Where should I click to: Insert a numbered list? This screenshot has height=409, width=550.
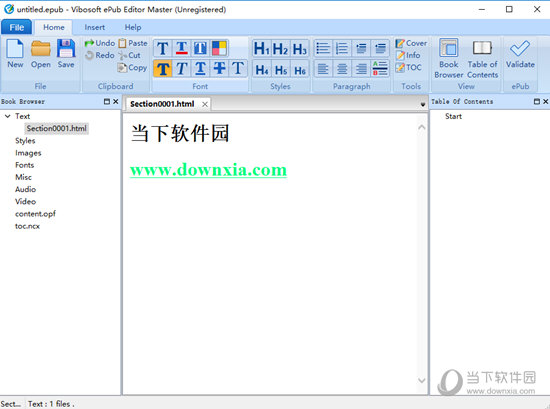tap(342, 48)
